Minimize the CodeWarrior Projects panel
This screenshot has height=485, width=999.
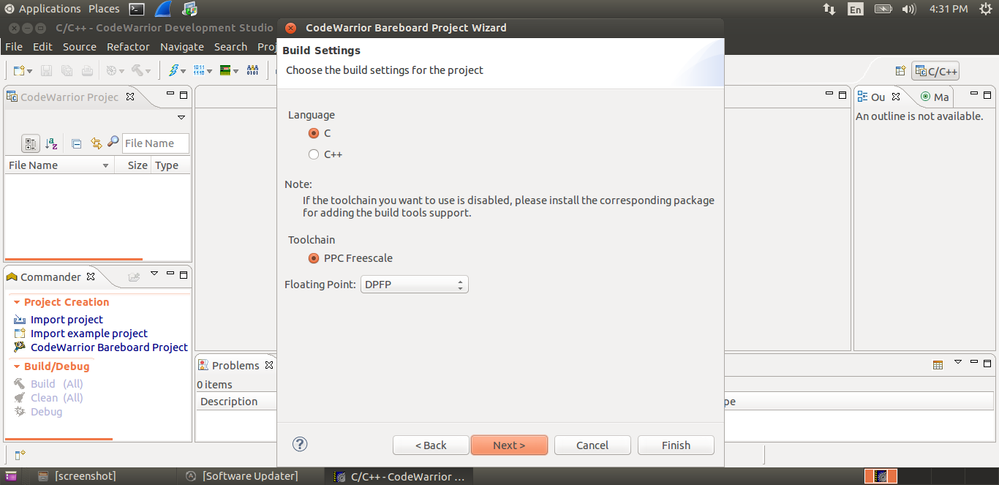point(170,94)
